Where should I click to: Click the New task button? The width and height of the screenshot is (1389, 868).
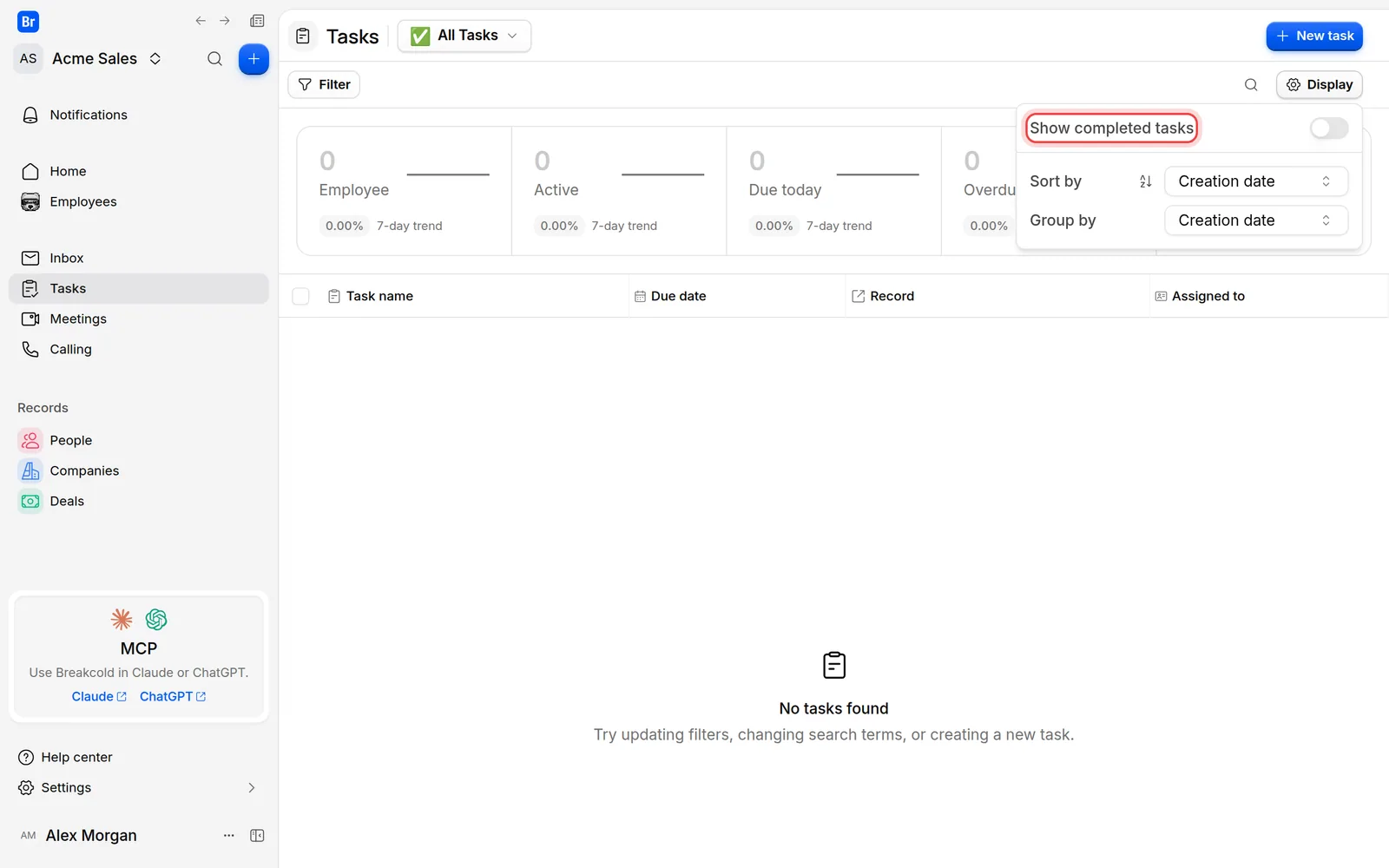pos(1314,36)
